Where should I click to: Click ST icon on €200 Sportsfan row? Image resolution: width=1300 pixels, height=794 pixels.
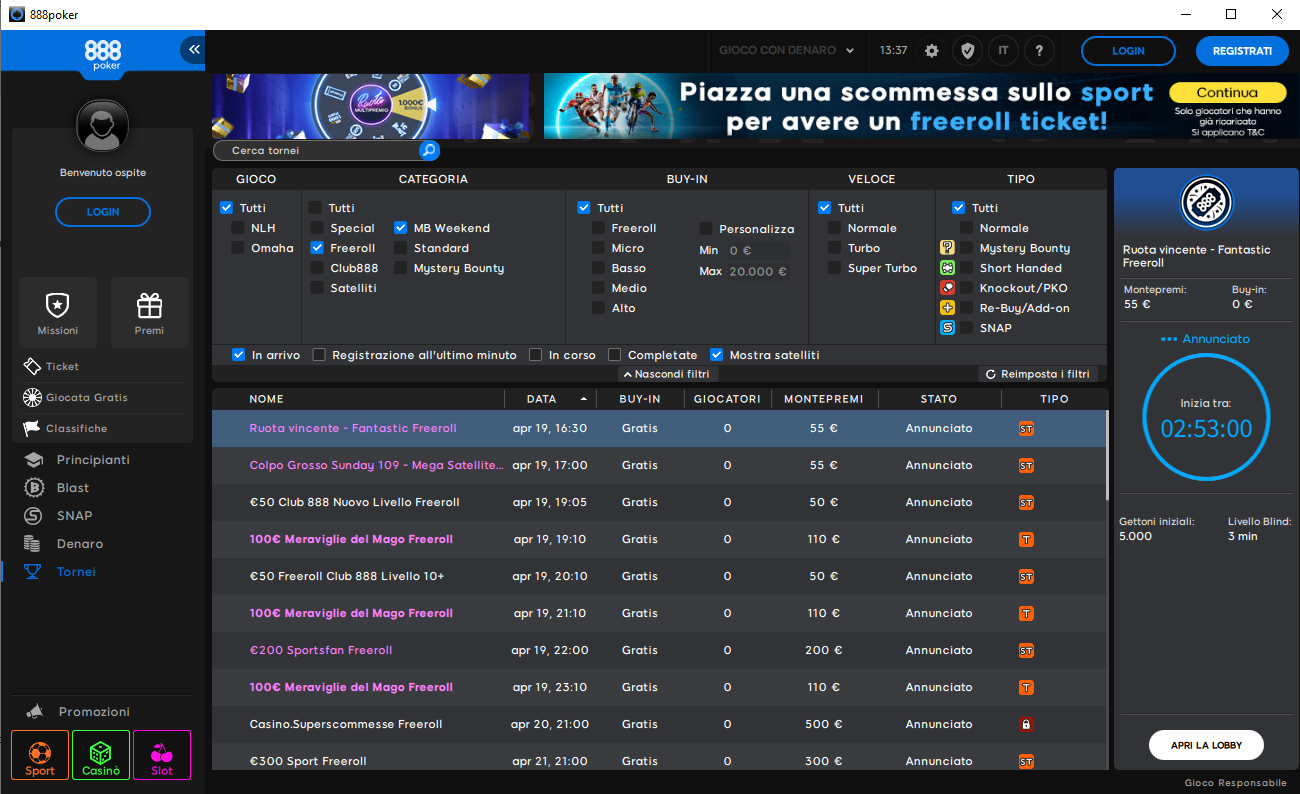tap(1025, 650)
